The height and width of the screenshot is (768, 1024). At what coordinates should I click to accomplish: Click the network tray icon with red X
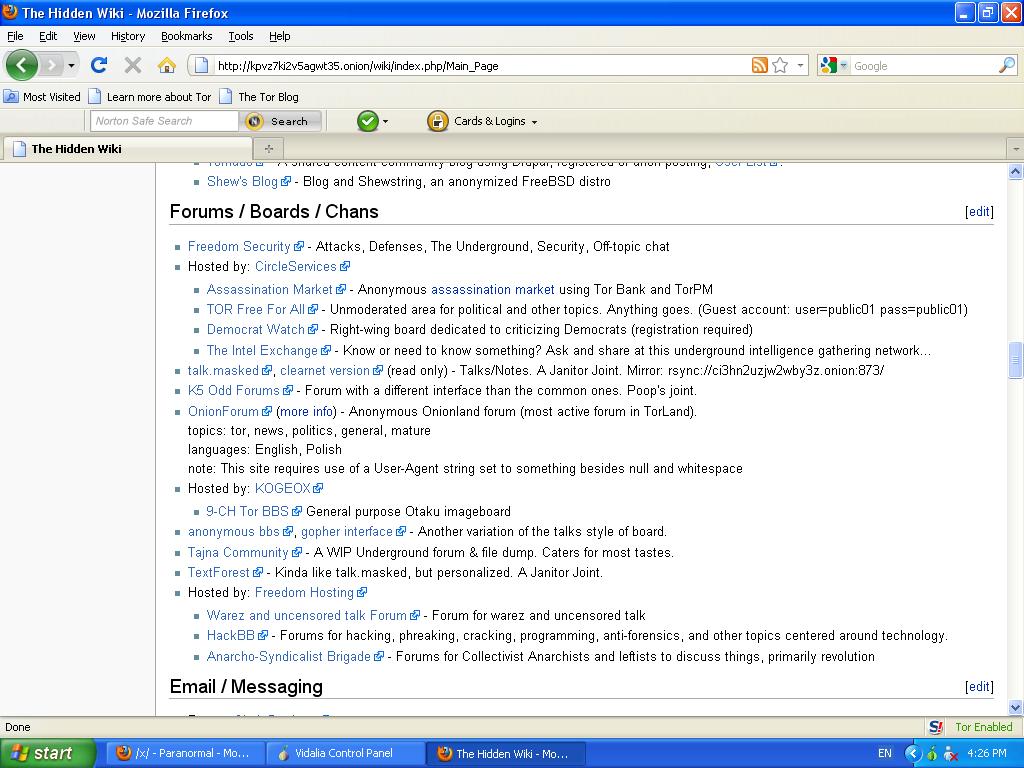[951, 754]
